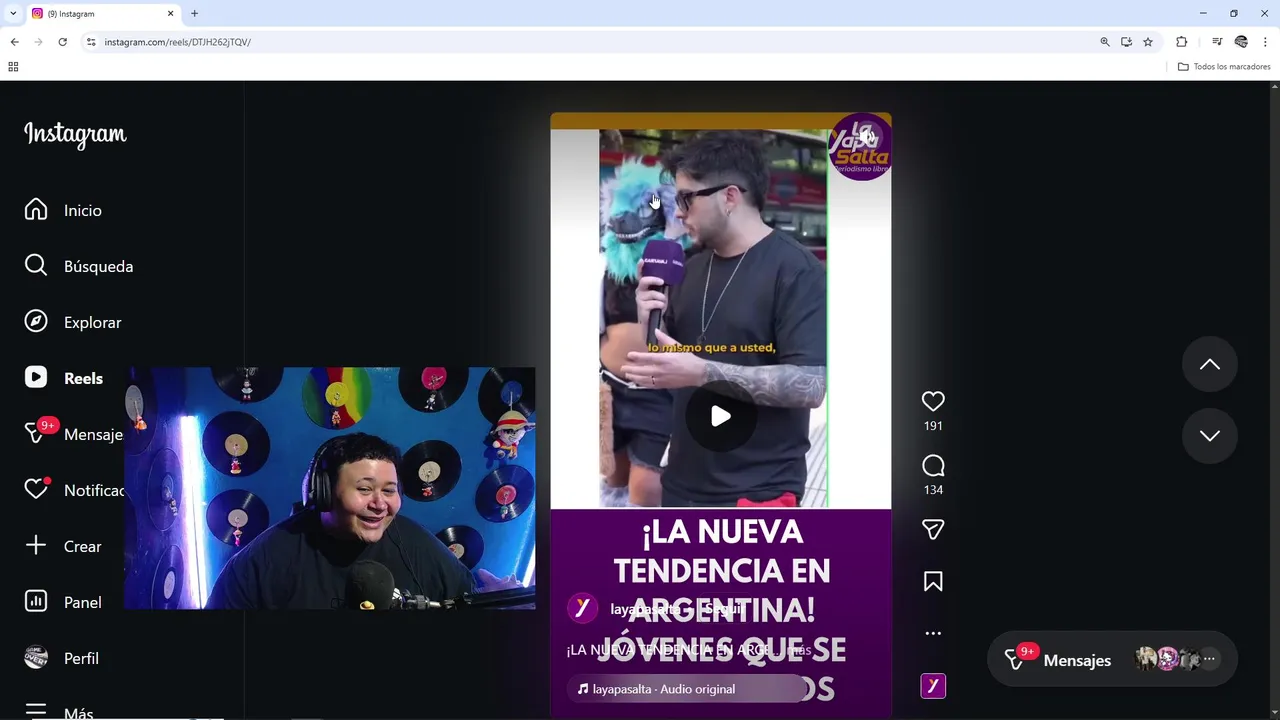Click browser back arrow
Screen dimensions: 1280x720
tap(14, 42)
